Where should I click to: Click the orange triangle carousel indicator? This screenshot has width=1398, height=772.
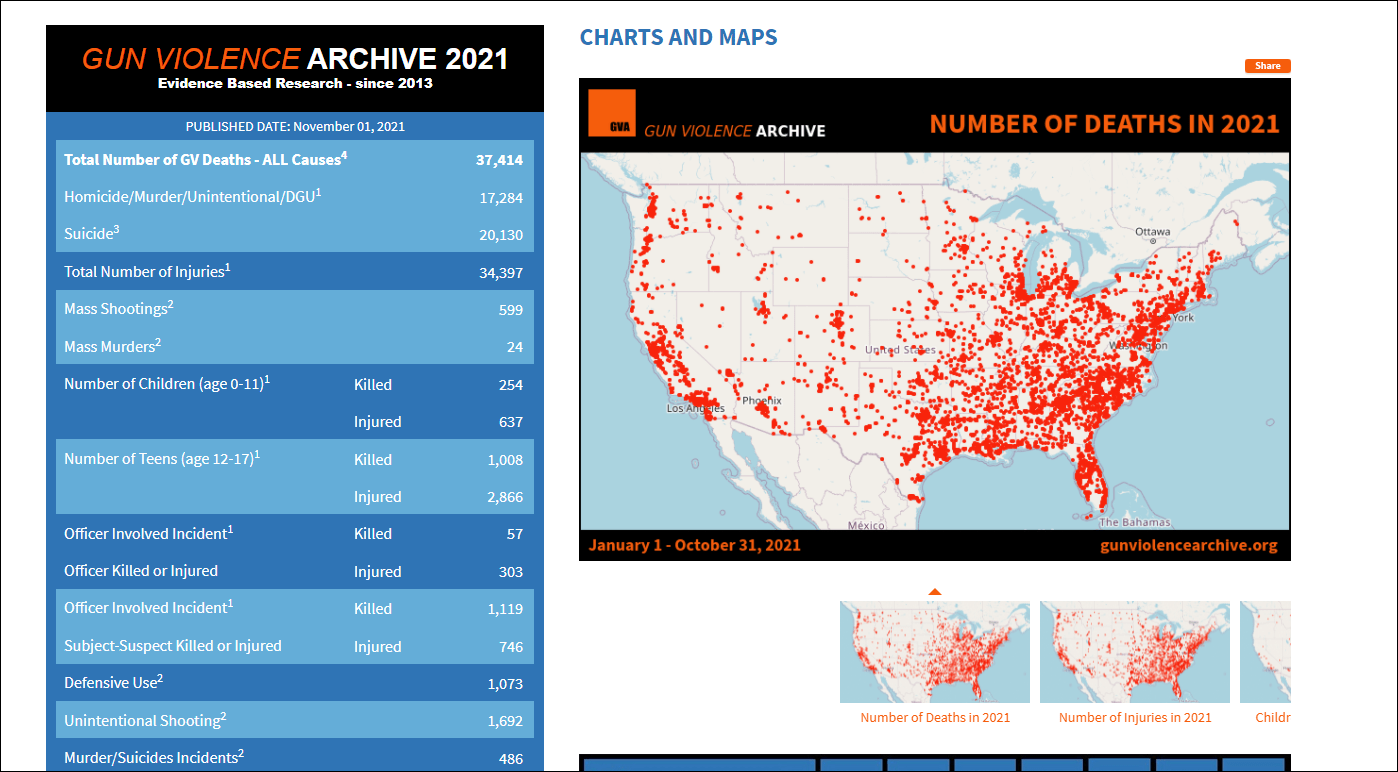[934, 592]
